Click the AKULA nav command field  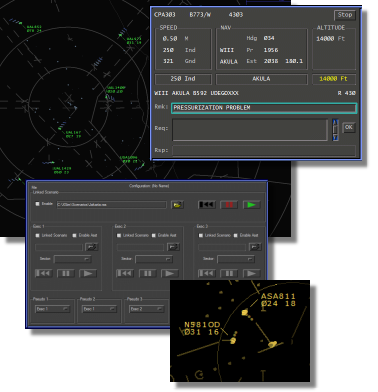pos(261,79)
